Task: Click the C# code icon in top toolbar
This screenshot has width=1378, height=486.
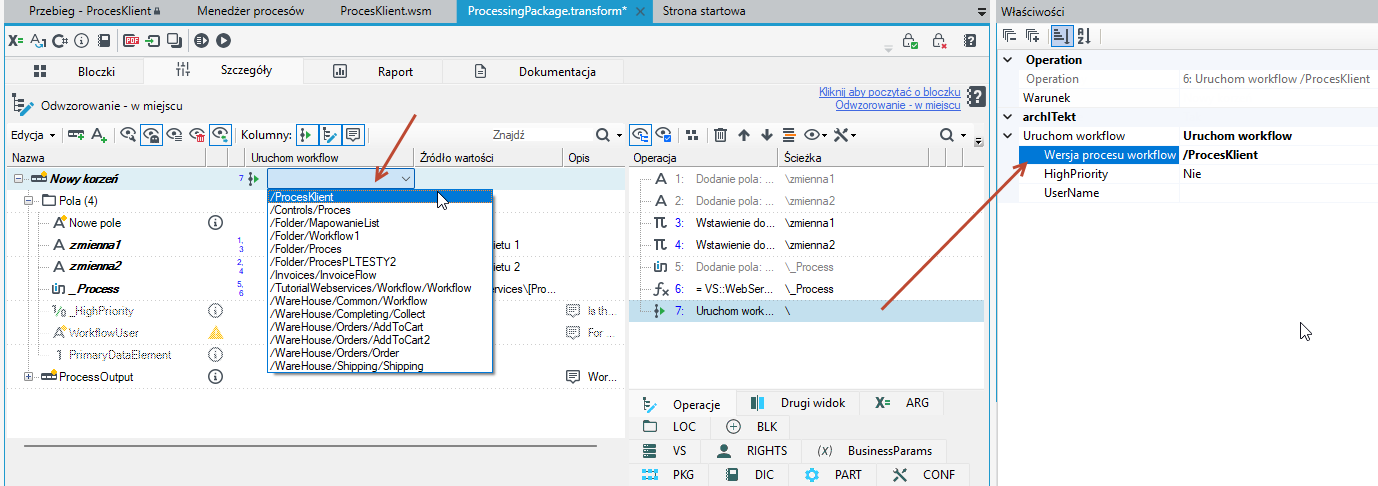Action: click(59, 41)
